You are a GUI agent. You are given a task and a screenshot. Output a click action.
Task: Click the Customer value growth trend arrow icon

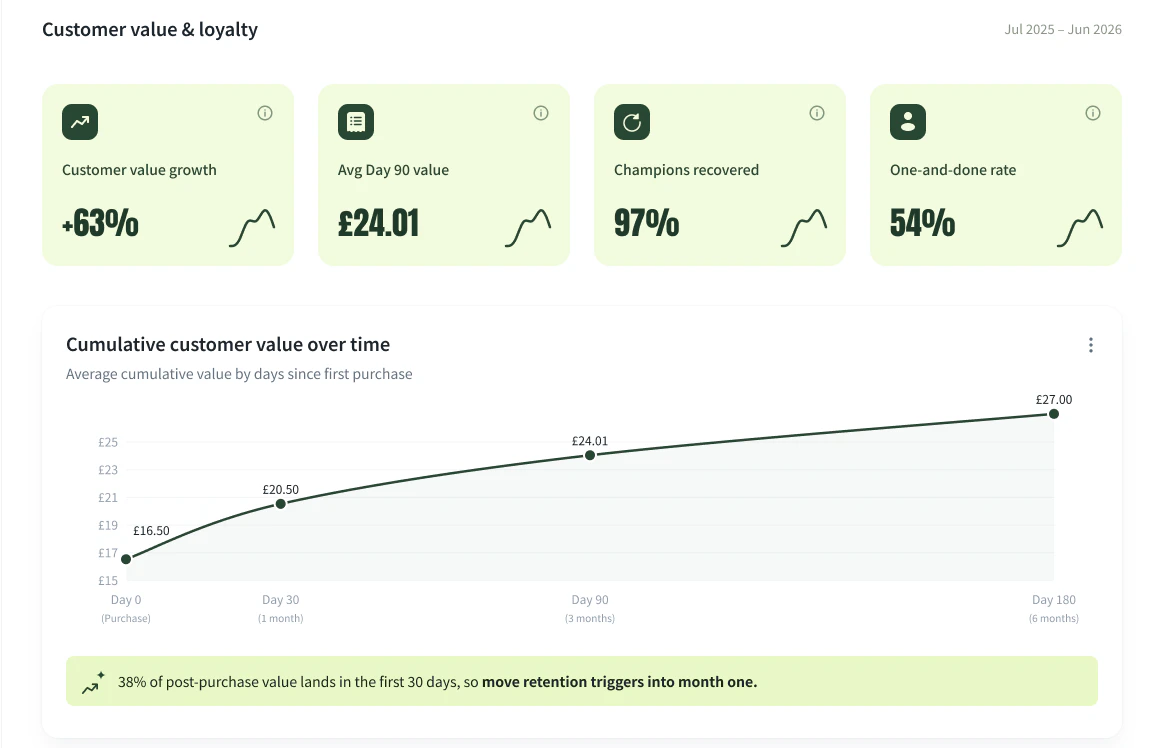coord(80,122)
